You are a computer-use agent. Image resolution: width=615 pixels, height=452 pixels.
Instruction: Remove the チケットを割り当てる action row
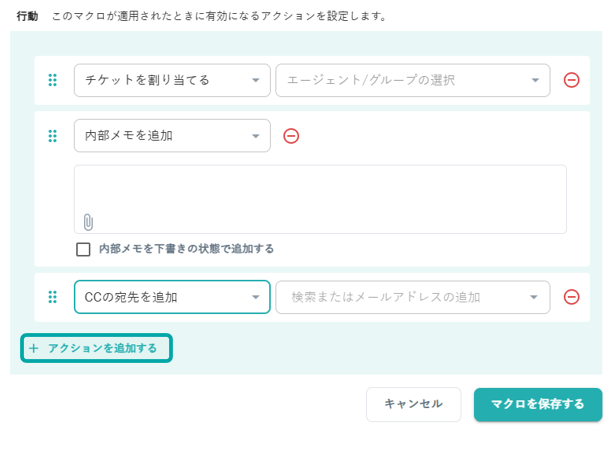click(x=571, y=80)
